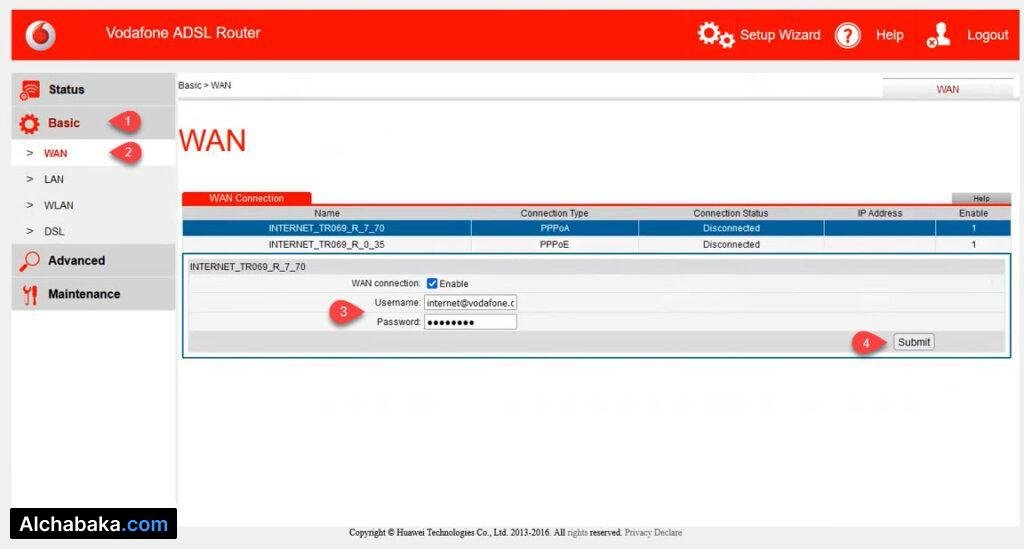Viewport: 1024px width, 549px height.
Task: Open the WLAN submenu item
Action: pos(58,205)
